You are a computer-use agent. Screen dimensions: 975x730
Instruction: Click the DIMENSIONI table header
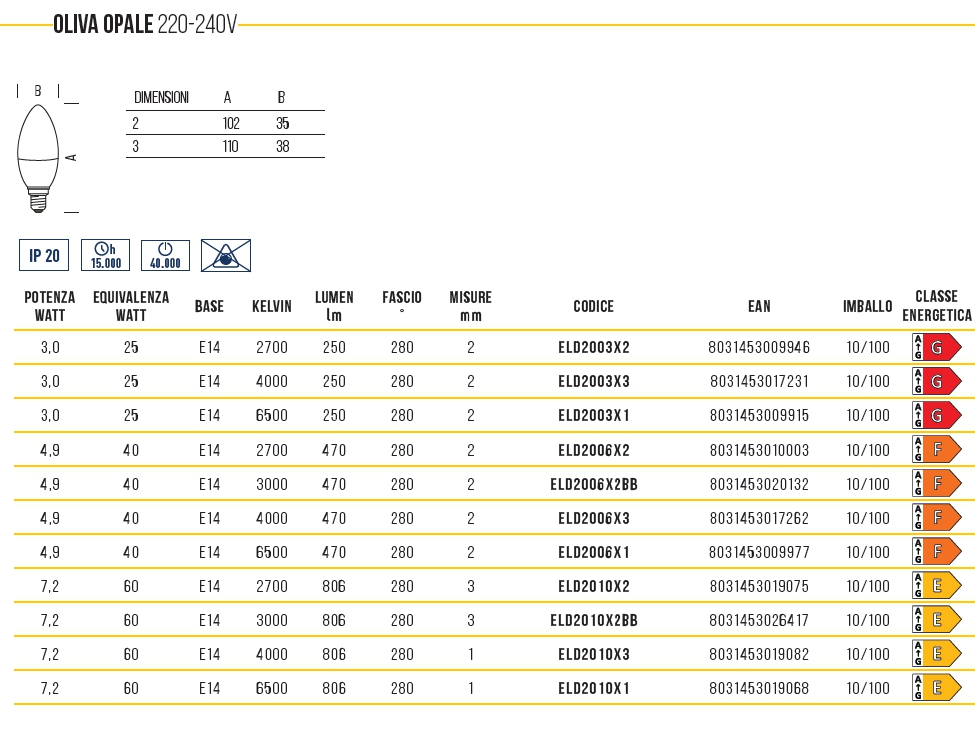[161, 98]
